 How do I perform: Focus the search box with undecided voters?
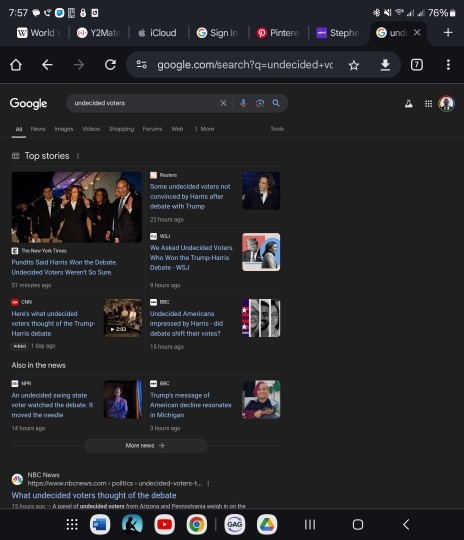145,103
